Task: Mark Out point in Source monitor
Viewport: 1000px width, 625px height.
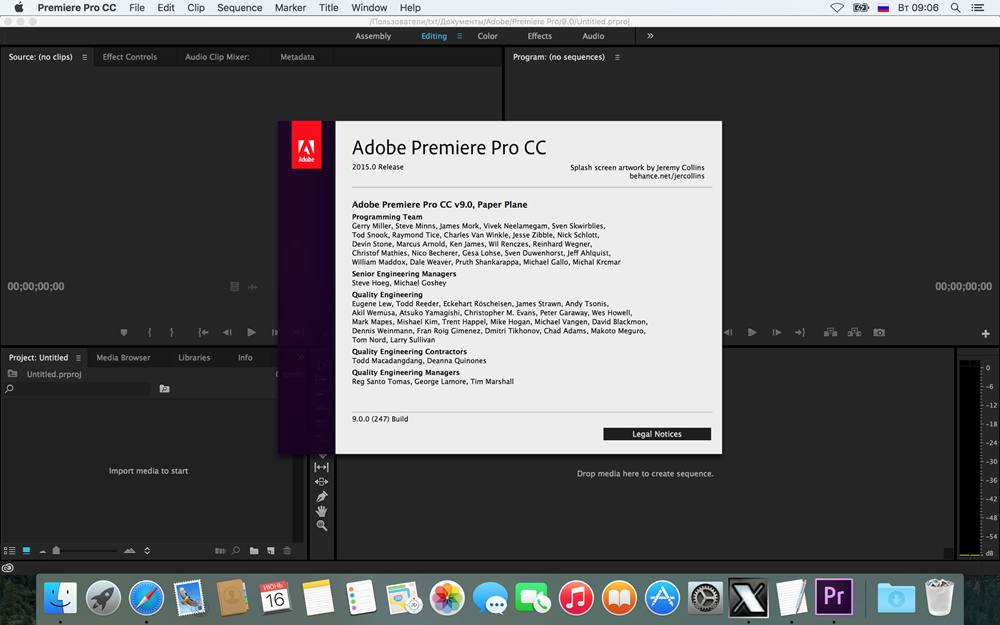Action: 172,332
